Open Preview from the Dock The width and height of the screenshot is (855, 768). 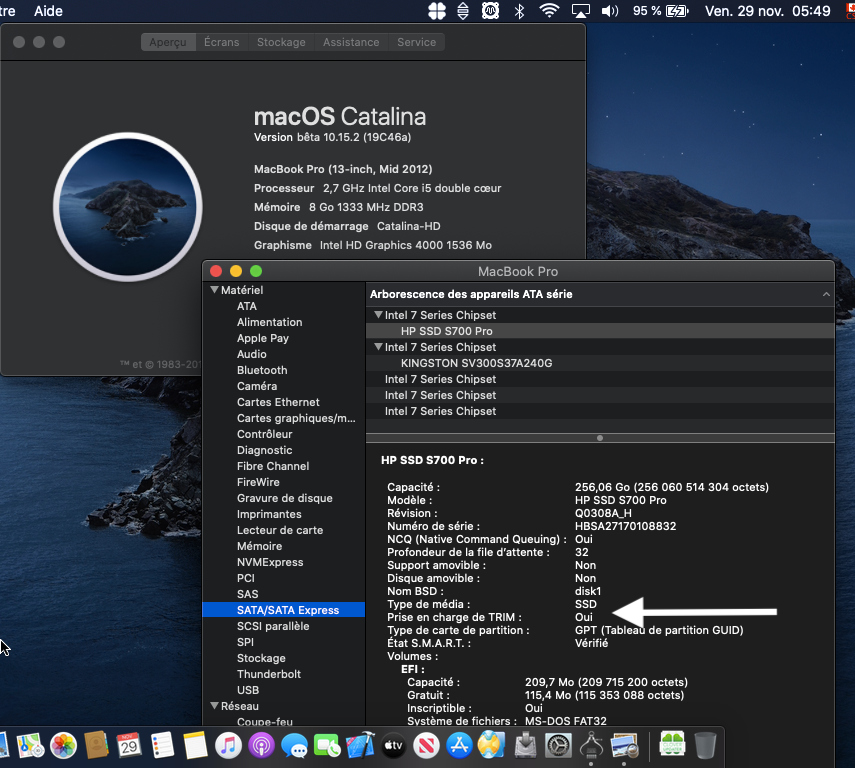624,745
